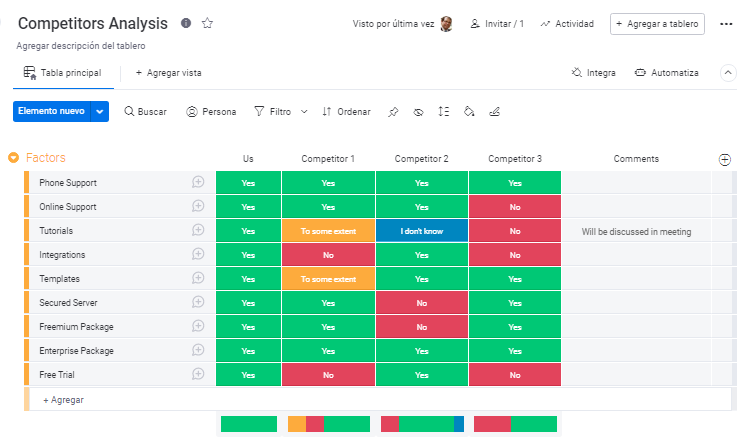Click the Agregar vista tab
Screen dimensions: 748x446
click(168, 73)
